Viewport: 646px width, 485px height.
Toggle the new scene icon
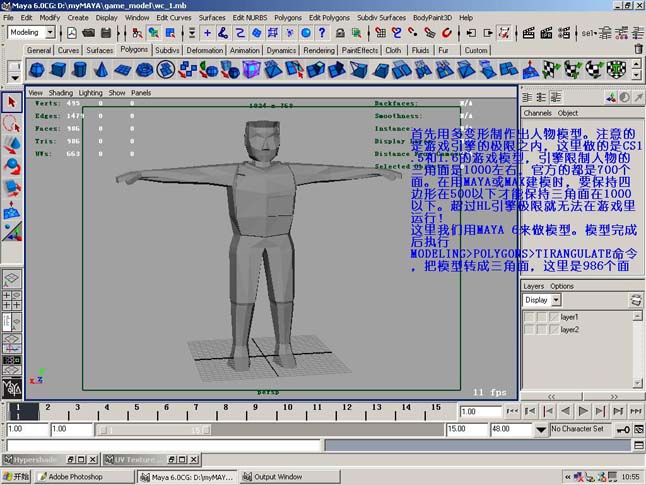[x=72, y=33]
